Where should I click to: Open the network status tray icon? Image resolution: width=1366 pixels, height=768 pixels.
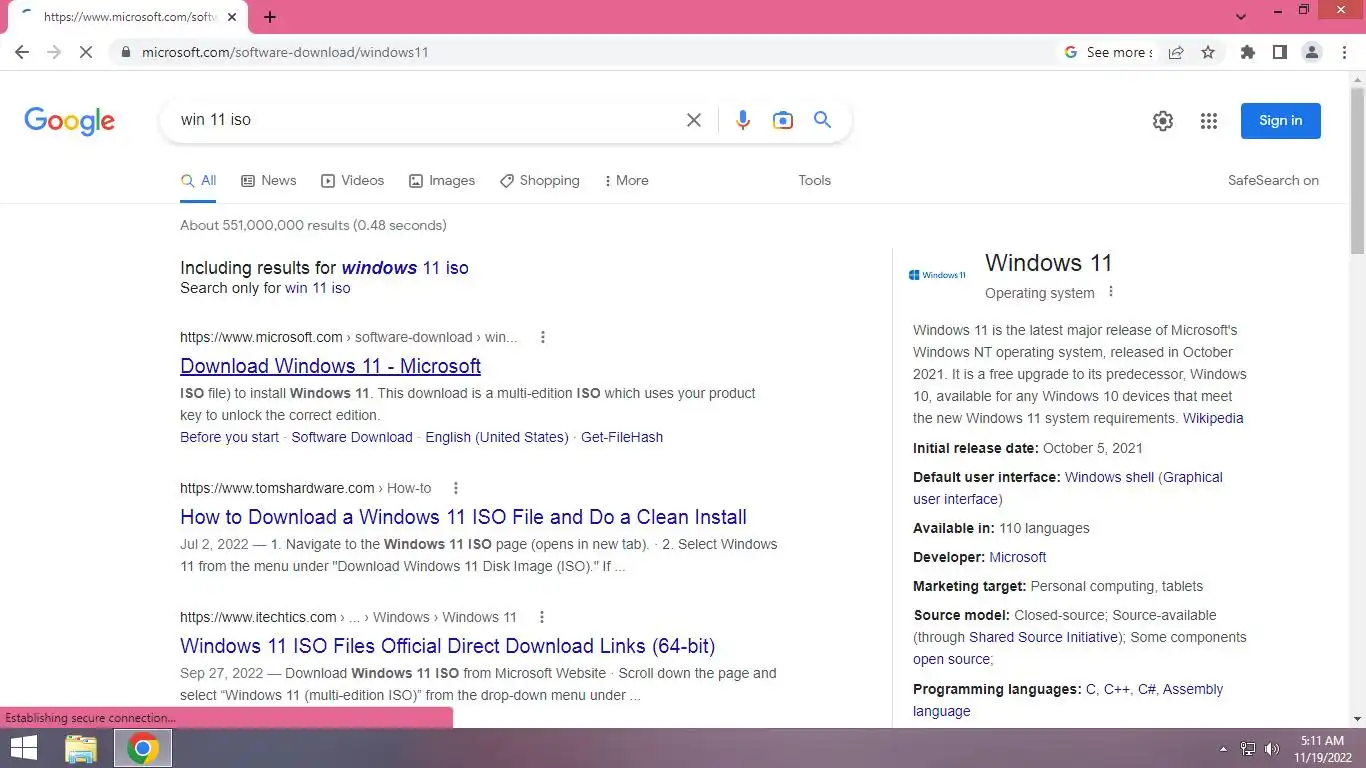click(1248, 749)
